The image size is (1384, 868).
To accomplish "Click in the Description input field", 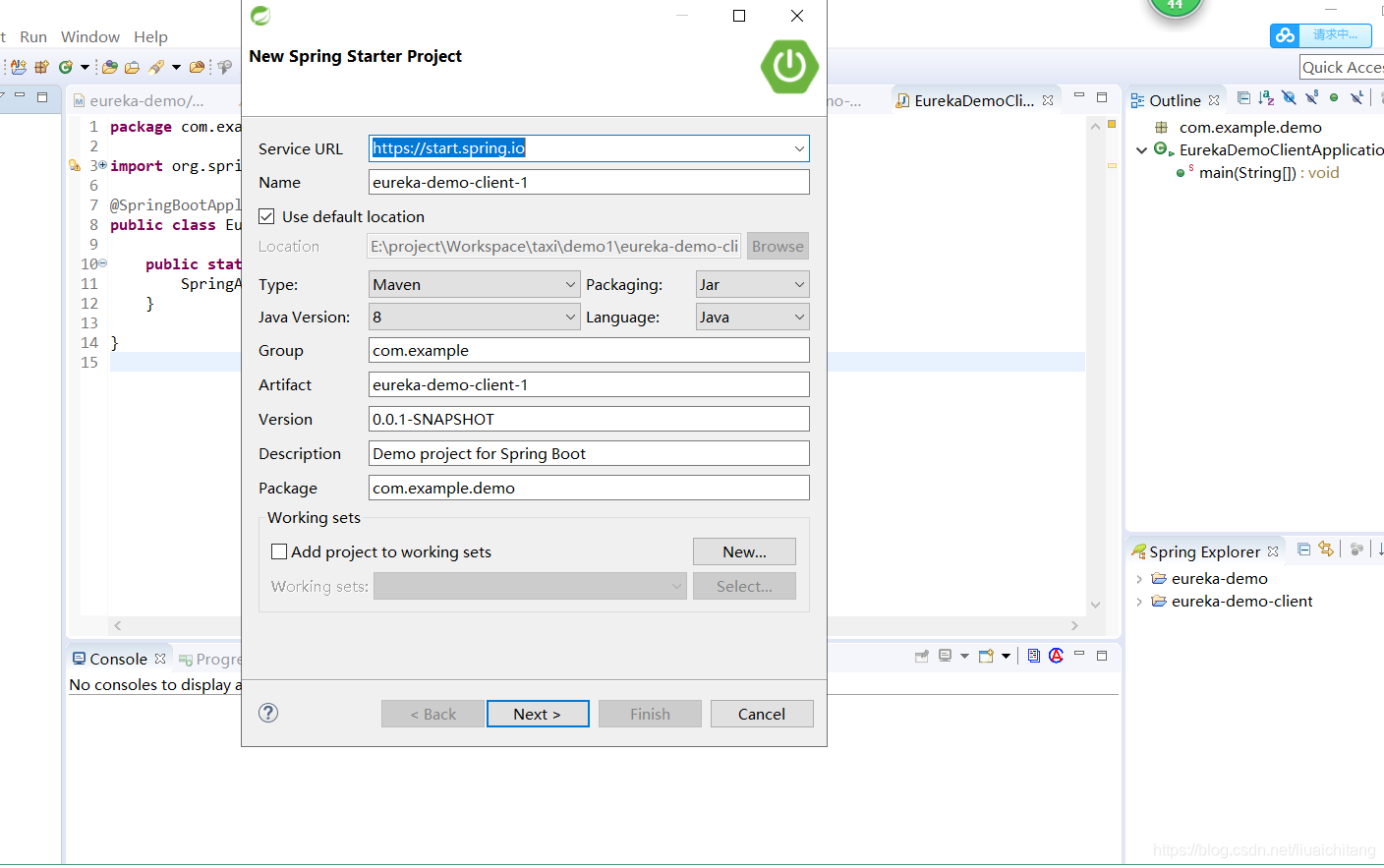I will point(589,453).
